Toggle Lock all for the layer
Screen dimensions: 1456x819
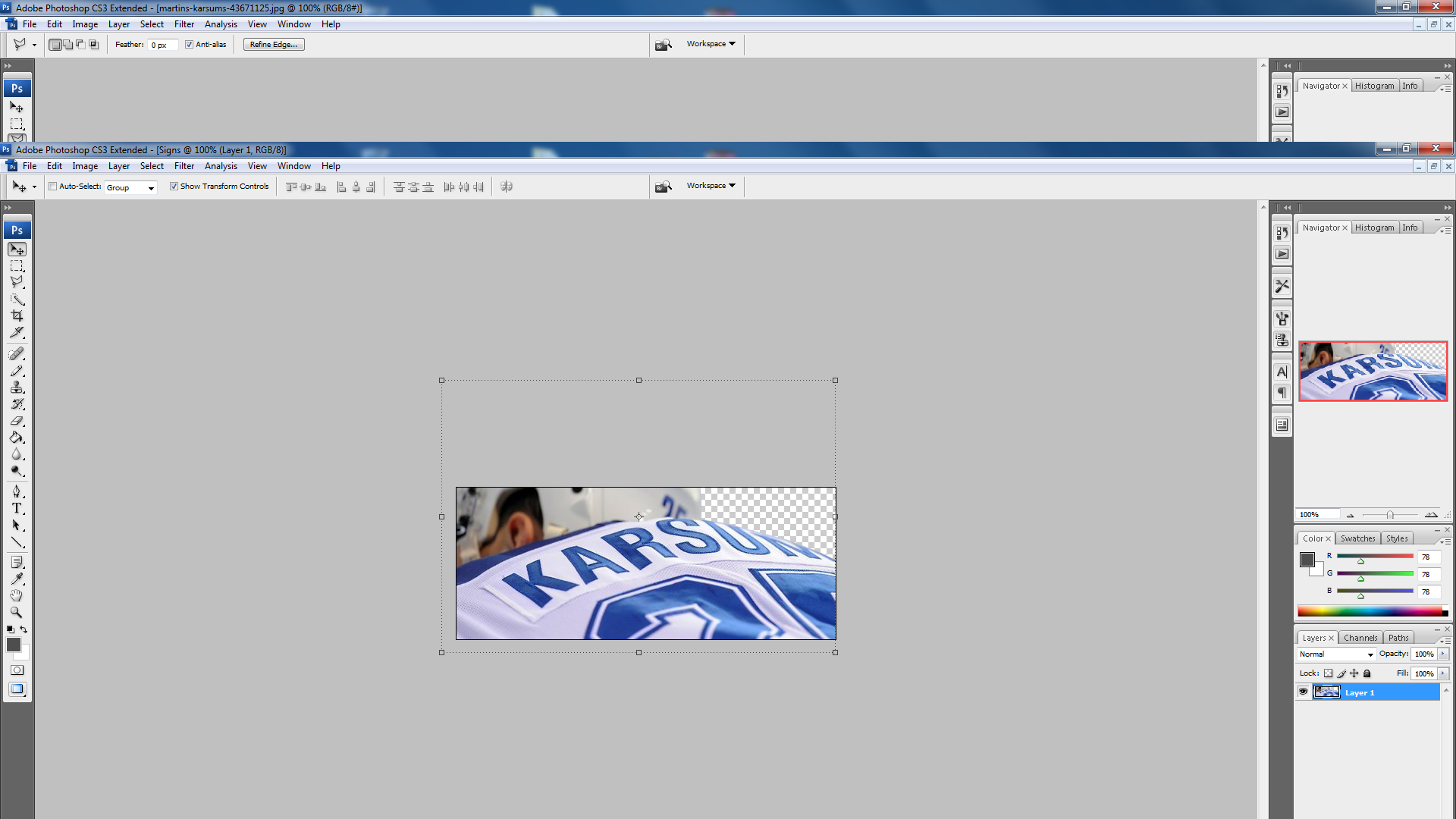[1367, 673]
